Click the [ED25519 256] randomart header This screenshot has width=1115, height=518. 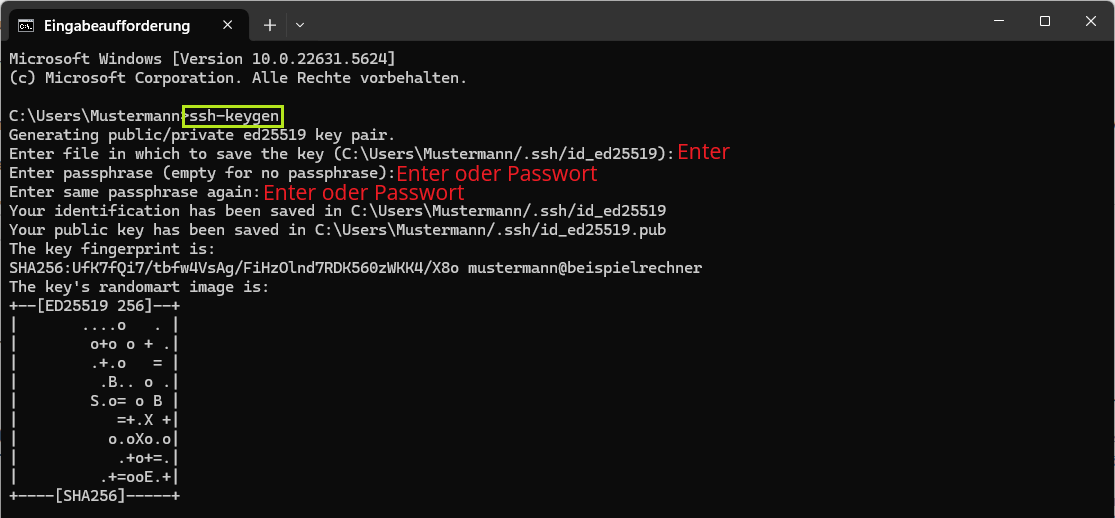coord(94,306)
